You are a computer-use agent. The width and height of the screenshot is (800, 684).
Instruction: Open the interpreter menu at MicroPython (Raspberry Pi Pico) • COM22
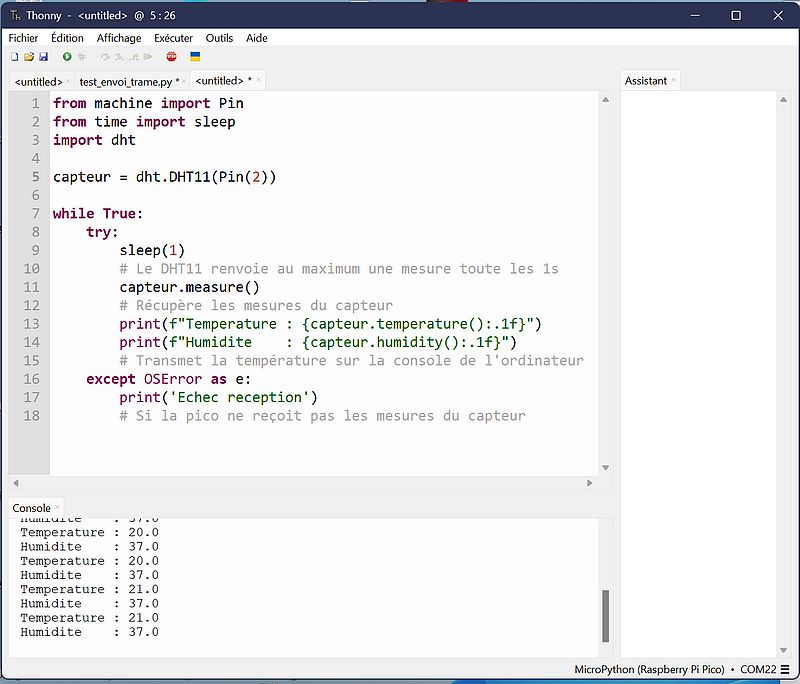[x=682, y=669]
